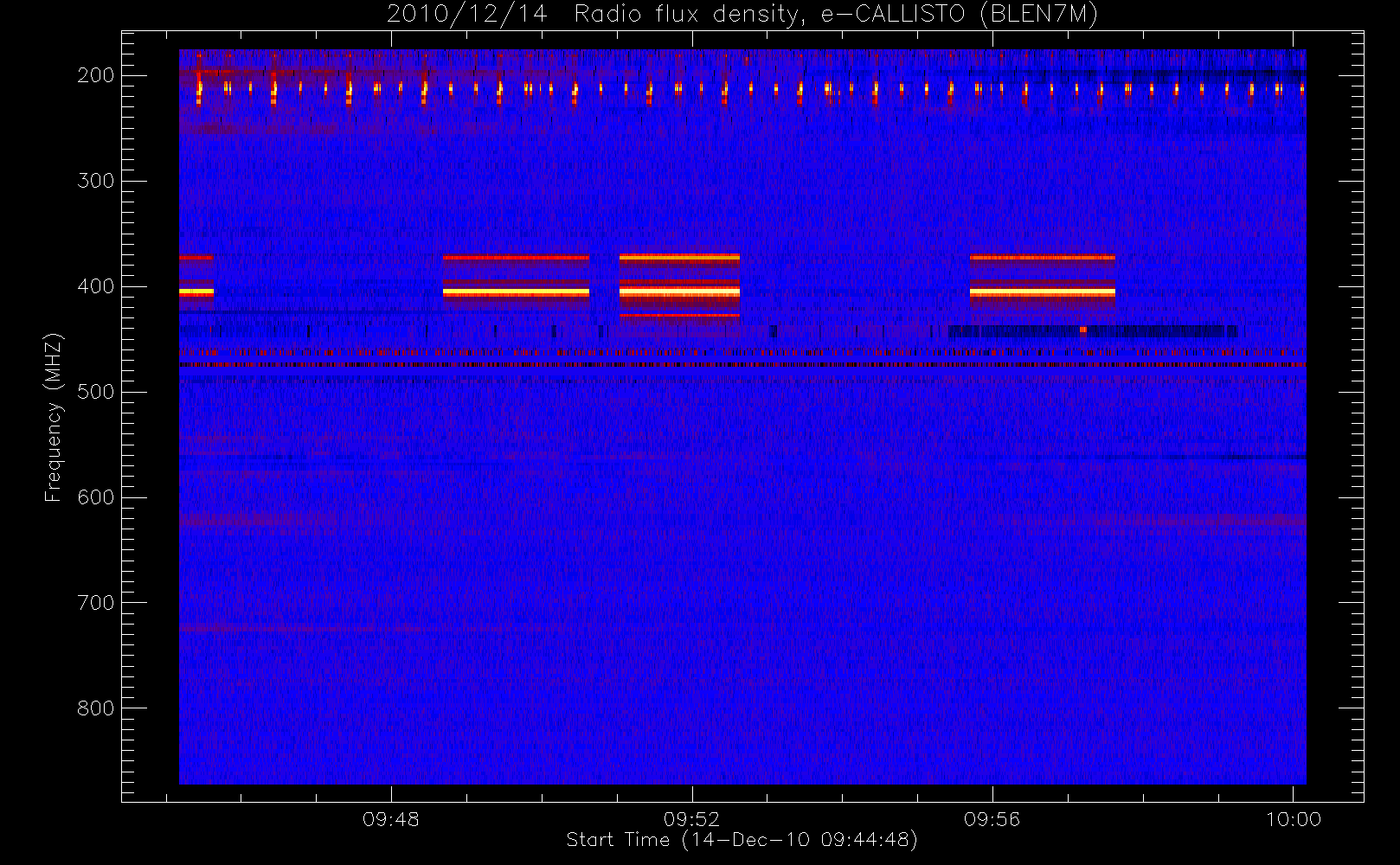Click the 800 frequency tick label
The image size is (1400, 865).
coord(96,708)
